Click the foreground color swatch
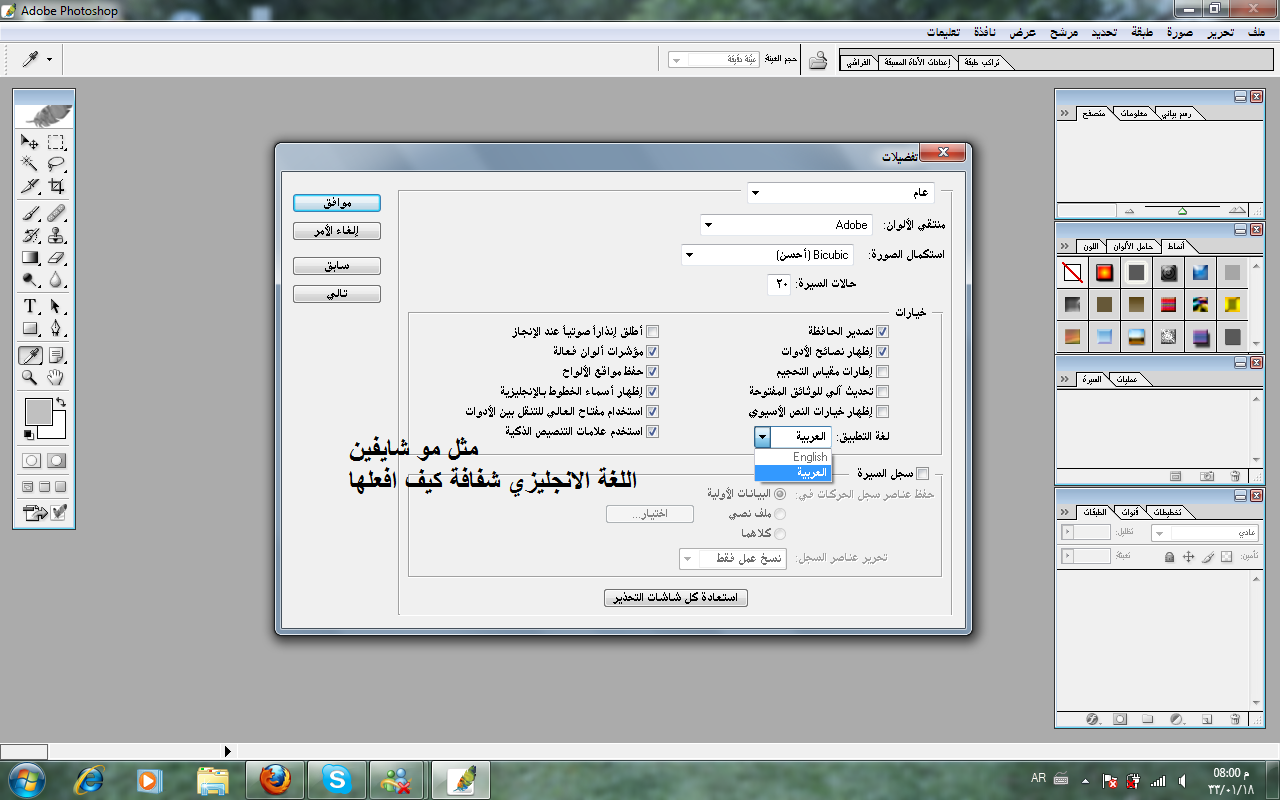1280x800 pixels. (x=38, y=411)
